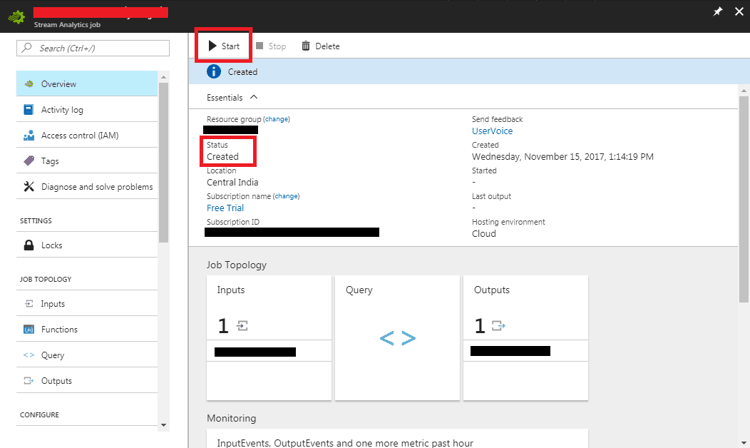The image size is (750, 448).
Task: Click the Diagnose wrench icon
Action: pyautogui.click(x=29, y=186)
